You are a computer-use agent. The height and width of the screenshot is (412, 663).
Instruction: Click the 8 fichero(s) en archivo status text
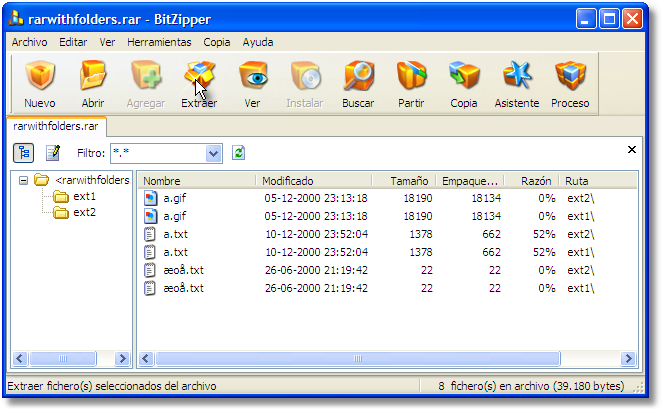[531, 386]
